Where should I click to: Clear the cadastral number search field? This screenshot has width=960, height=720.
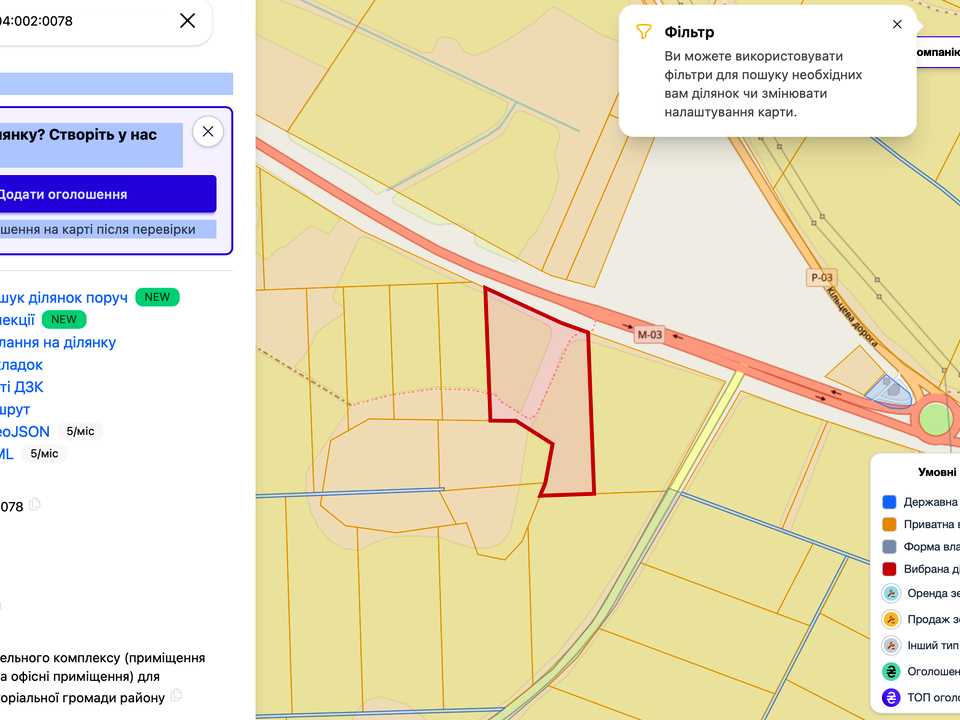187,21
